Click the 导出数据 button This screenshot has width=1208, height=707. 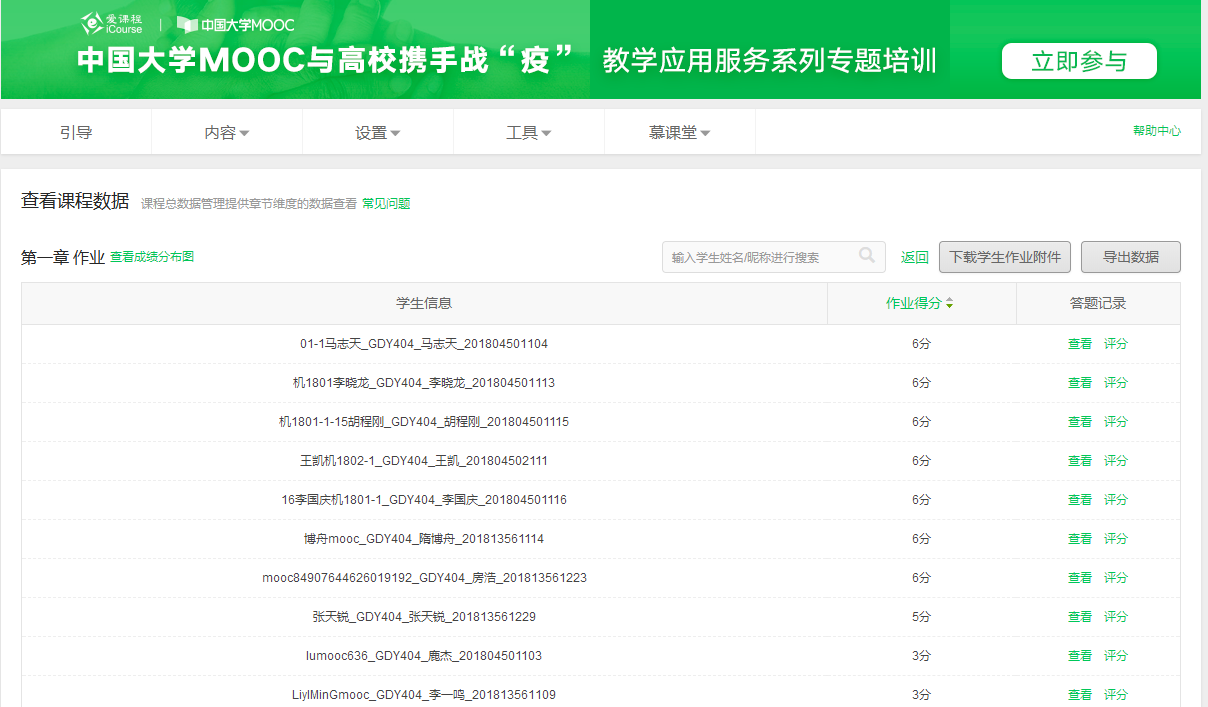tap(1130, 257)
